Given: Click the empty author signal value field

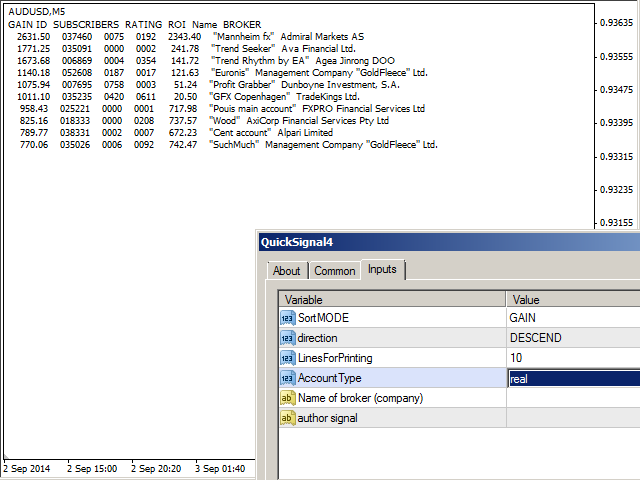Looking at the screenshot, I should click(573, 418).
